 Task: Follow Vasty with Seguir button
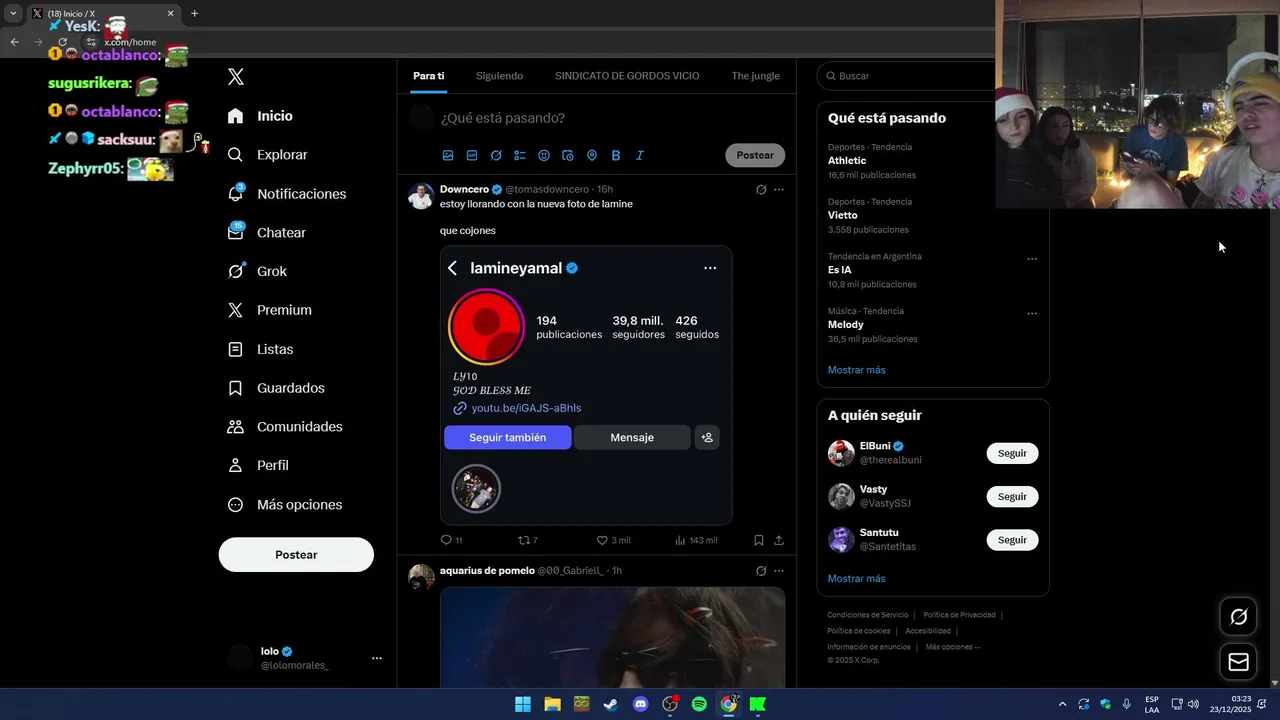[1012, 496]
